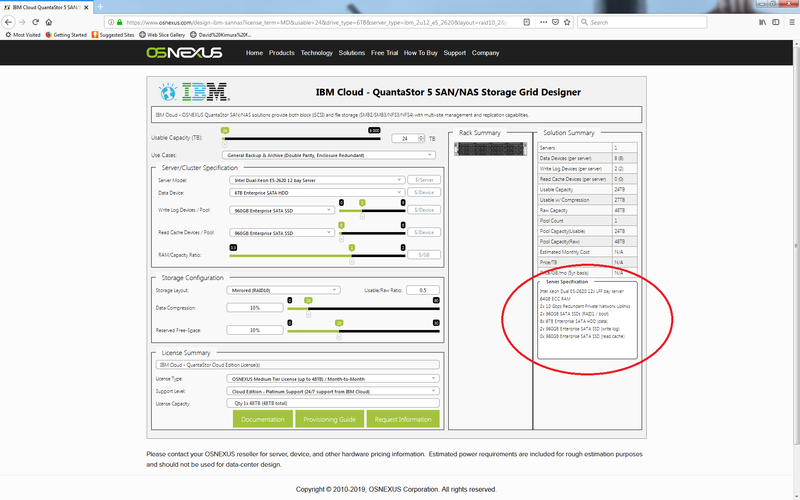This screenshot has height=500, width=800.
Task: Click the $/GB price field
Action: (x=424, y=255)
